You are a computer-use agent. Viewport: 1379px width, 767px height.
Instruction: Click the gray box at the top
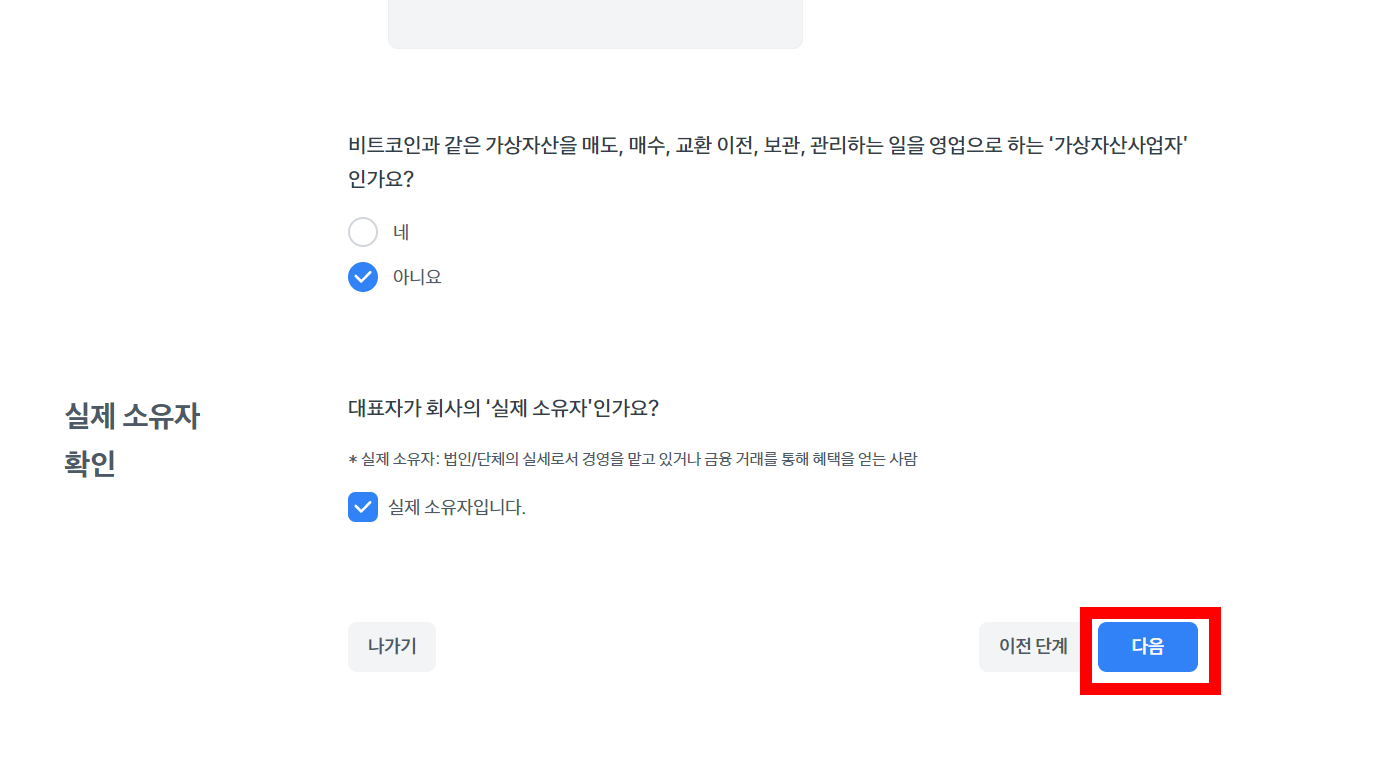(x=595, y=24)
